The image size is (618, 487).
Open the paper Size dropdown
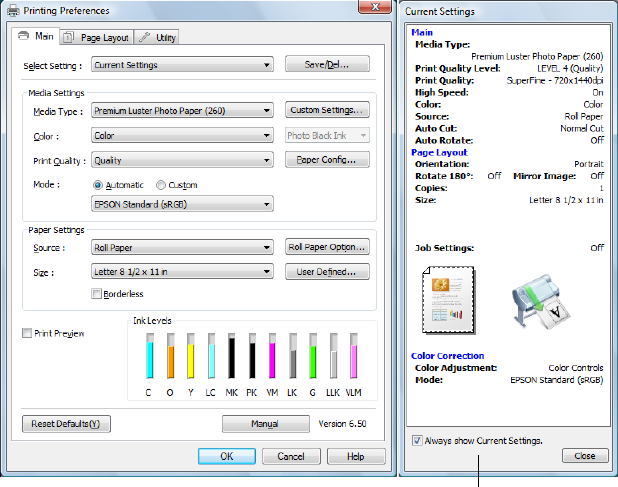pyautogui.click(x=182, y=271)
